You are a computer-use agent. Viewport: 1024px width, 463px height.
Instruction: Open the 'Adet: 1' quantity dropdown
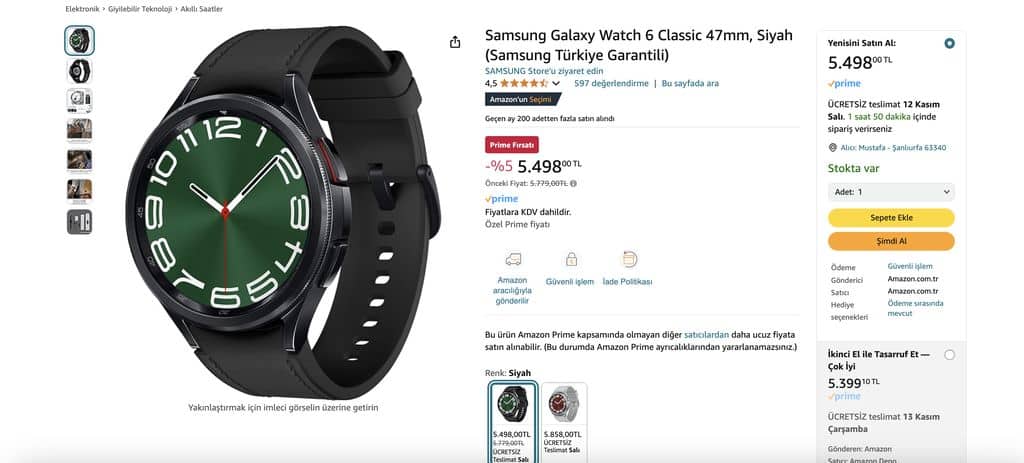click(x=891, y=192)
